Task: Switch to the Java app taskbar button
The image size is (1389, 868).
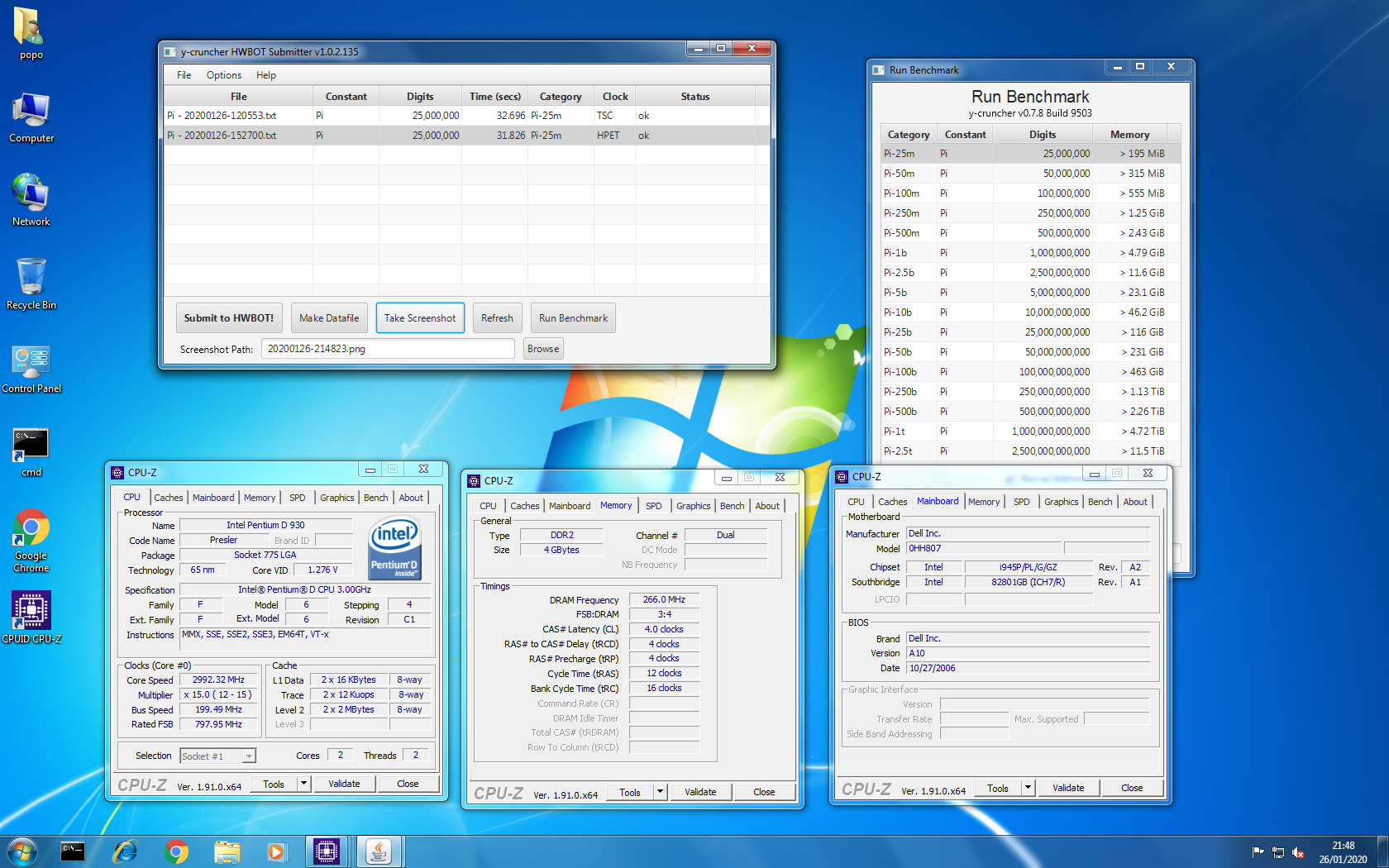Action: pyautogui.click(x=379, y=851)
